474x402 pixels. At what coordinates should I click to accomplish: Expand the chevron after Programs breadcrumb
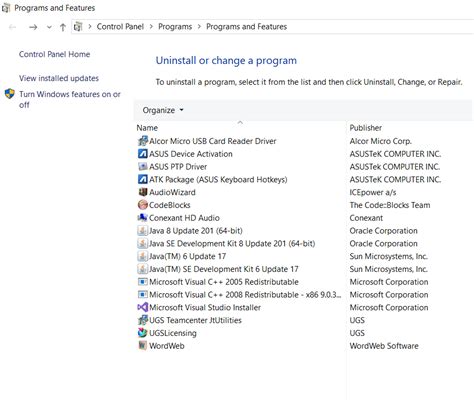[199, 27]
